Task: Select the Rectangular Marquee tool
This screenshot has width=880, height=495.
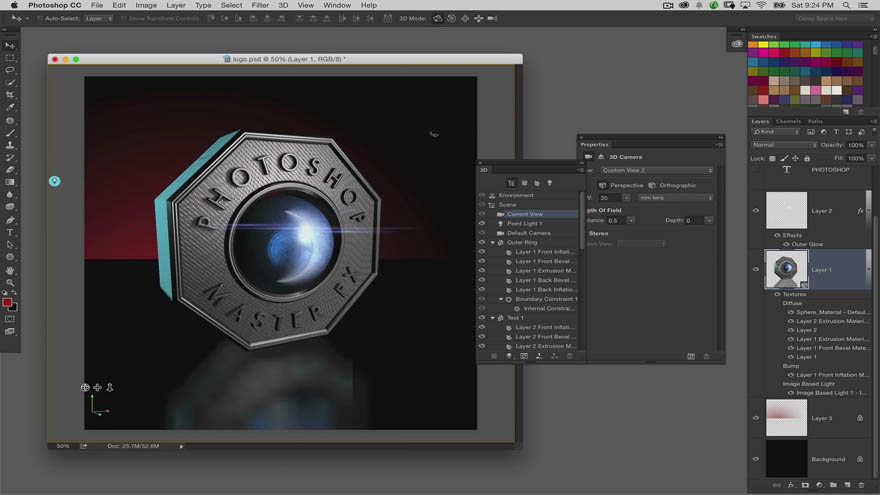Action: (x=10, y=58)
